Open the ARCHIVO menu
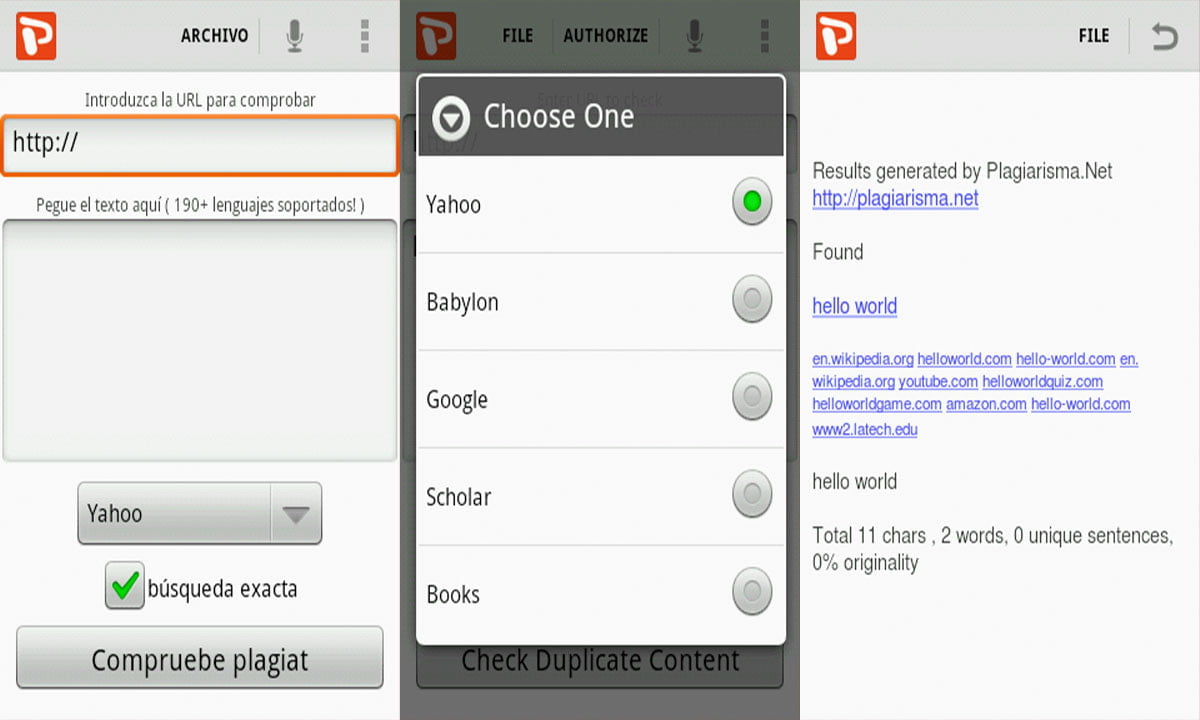Viewport: 1200px width, 720px height. pyautogui.click(x=214, y=36)
